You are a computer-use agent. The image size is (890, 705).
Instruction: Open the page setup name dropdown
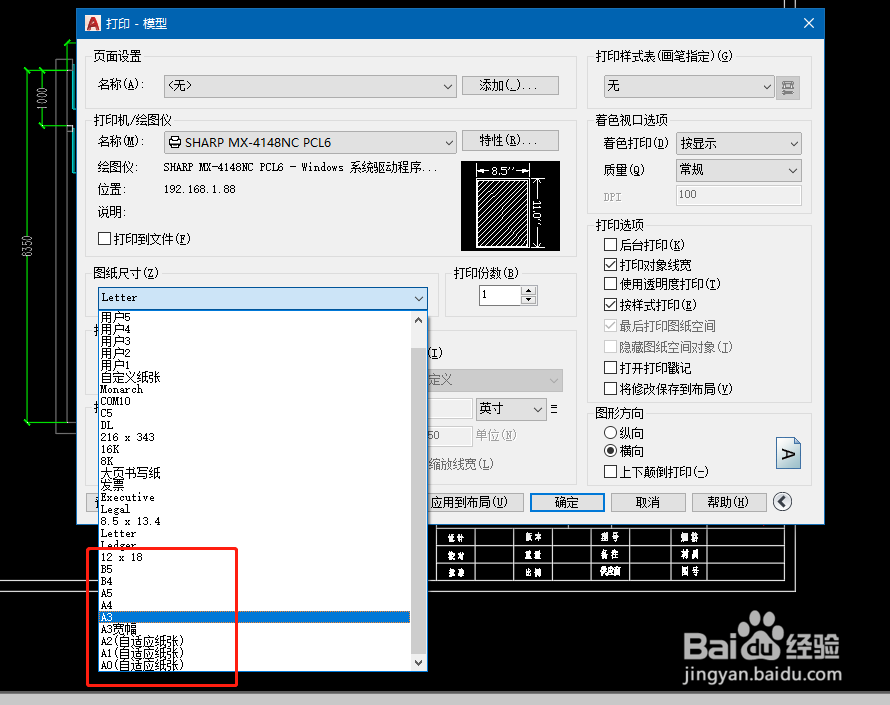(310, 86)
